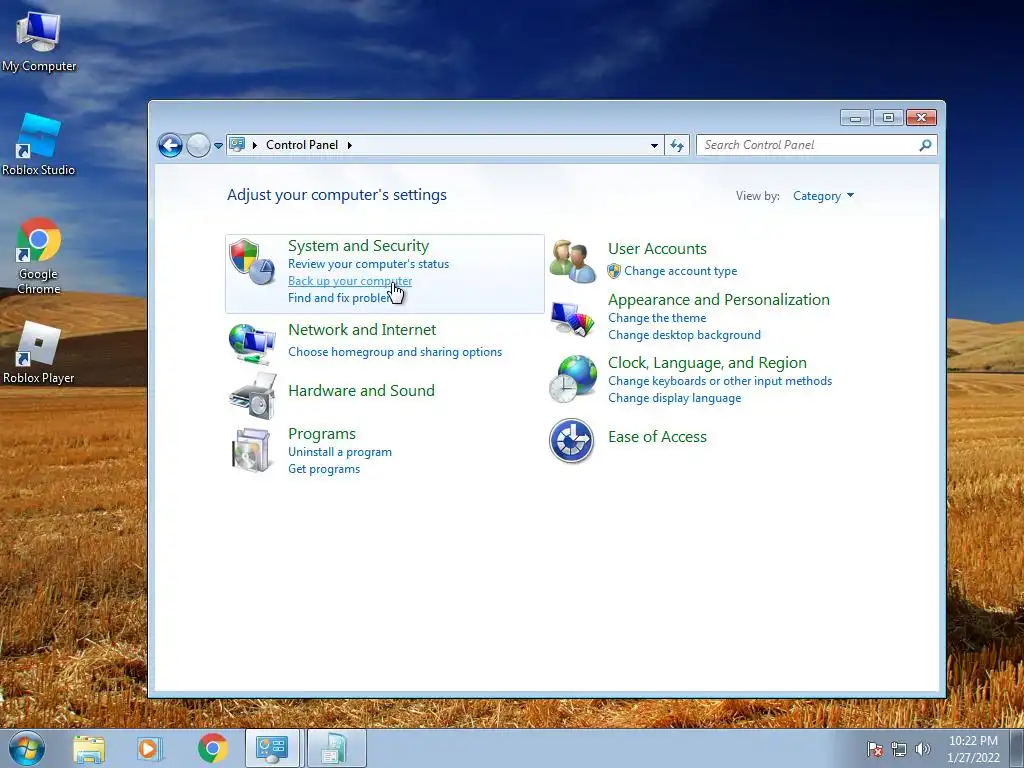Open the Appearance and Personalization monitor icon
The height and width of the screenshot is (768, 1024).
[572, 319]
